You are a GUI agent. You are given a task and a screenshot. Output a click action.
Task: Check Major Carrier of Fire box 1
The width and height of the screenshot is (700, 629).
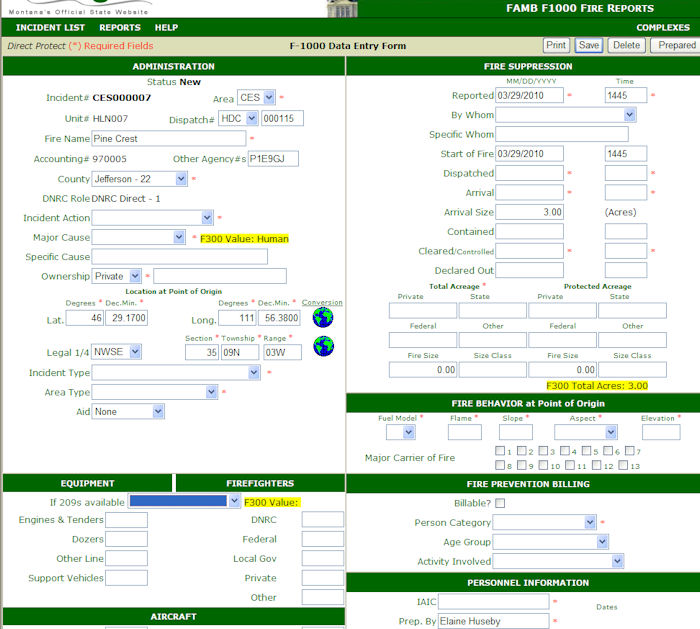[500, 451]
